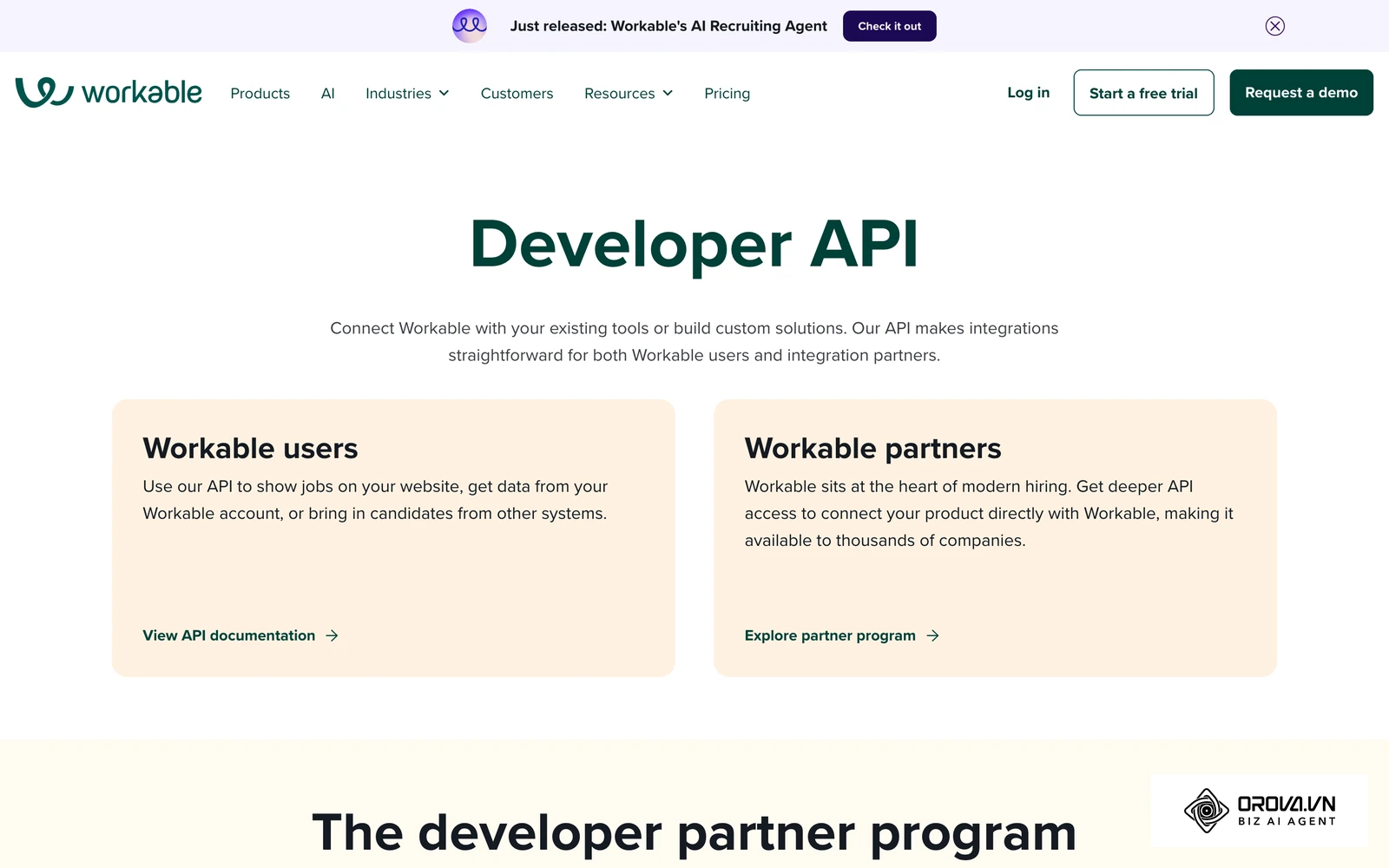The width and height of the screenshot is (1389, 868).
Task: Click the arrow next to Explore partner program
Action: [x=932, y=635]
